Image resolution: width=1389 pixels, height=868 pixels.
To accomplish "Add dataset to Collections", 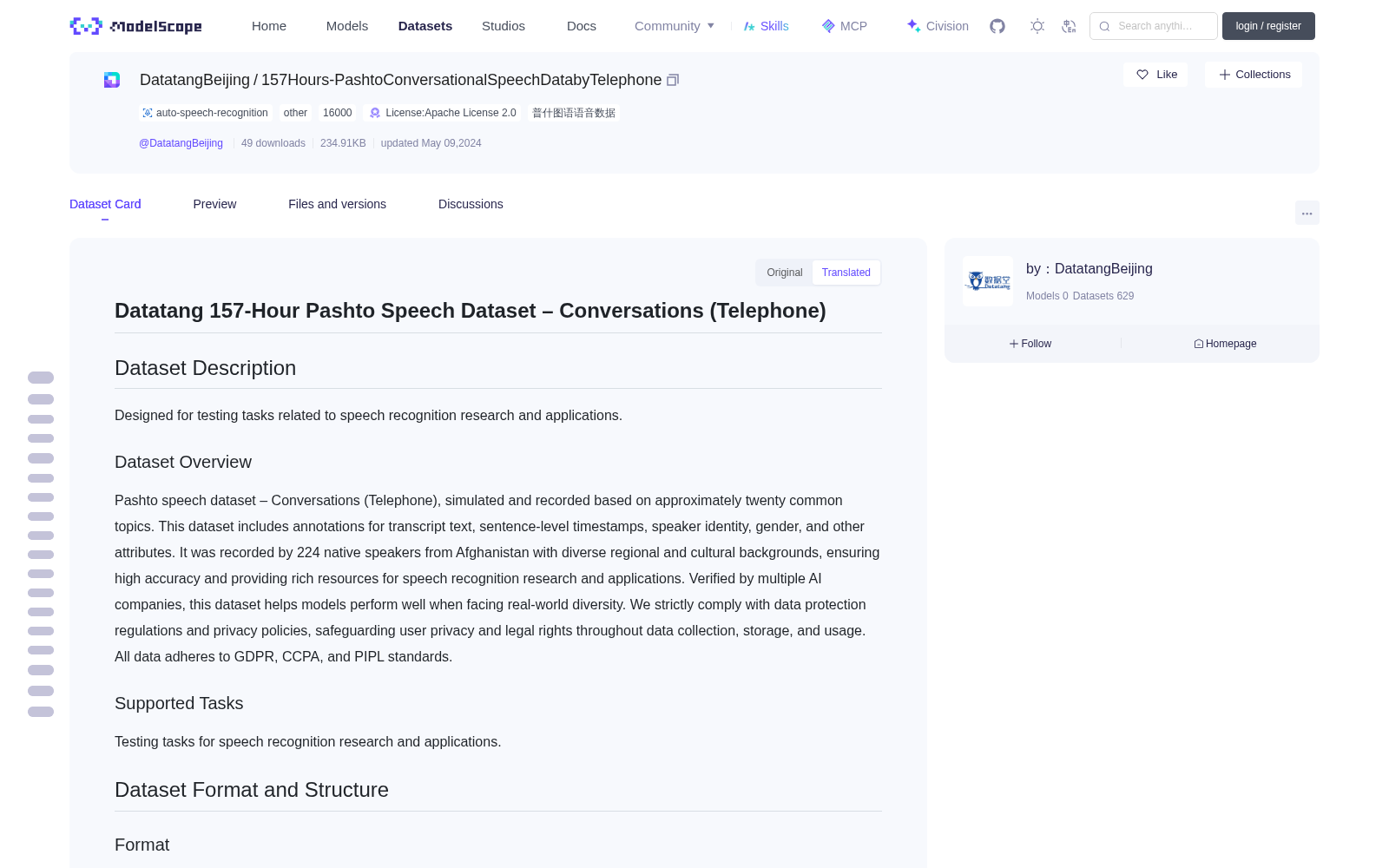I will pyautogui.click(x=1254, y=75).
